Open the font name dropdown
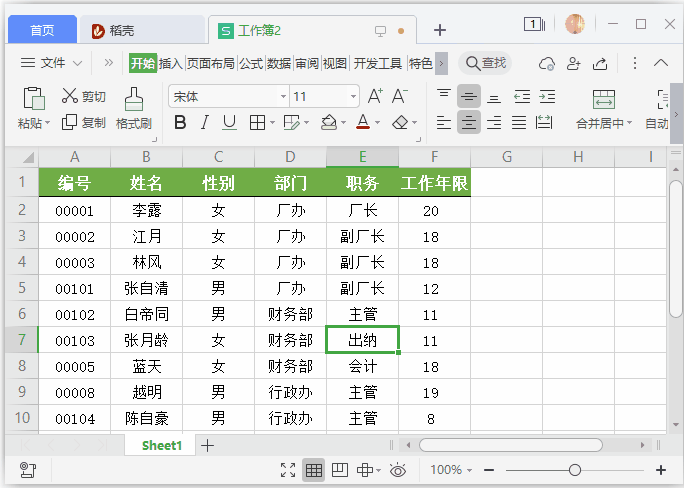Viewport: 684px width, 488px height. click(284, 96)
